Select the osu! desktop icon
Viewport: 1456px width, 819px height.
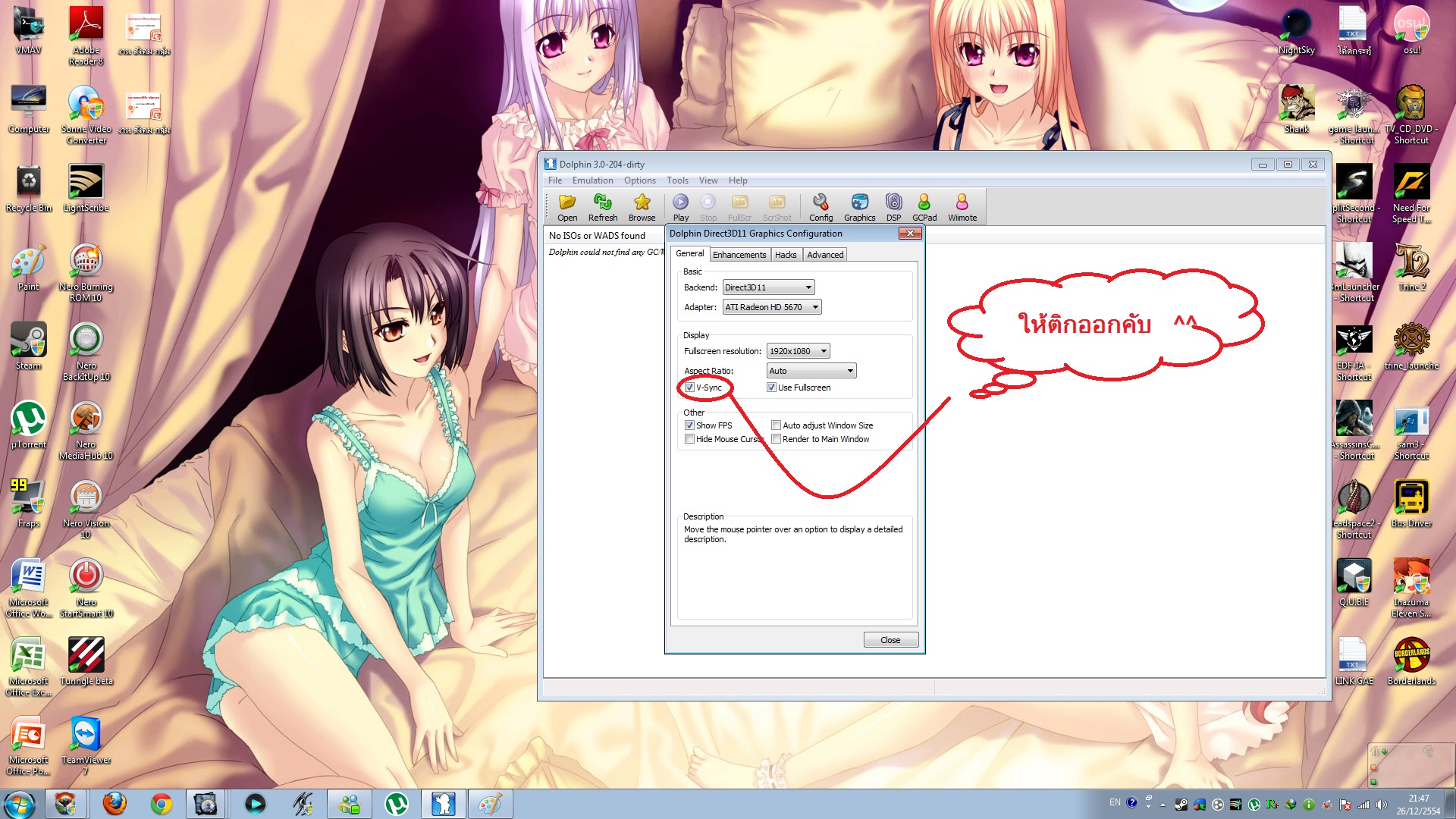[x=1411, y=30]
